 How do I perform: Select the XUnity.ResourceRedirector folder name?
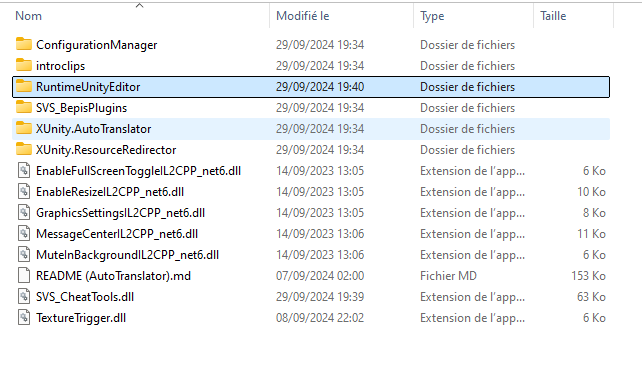tap(106, 150)
